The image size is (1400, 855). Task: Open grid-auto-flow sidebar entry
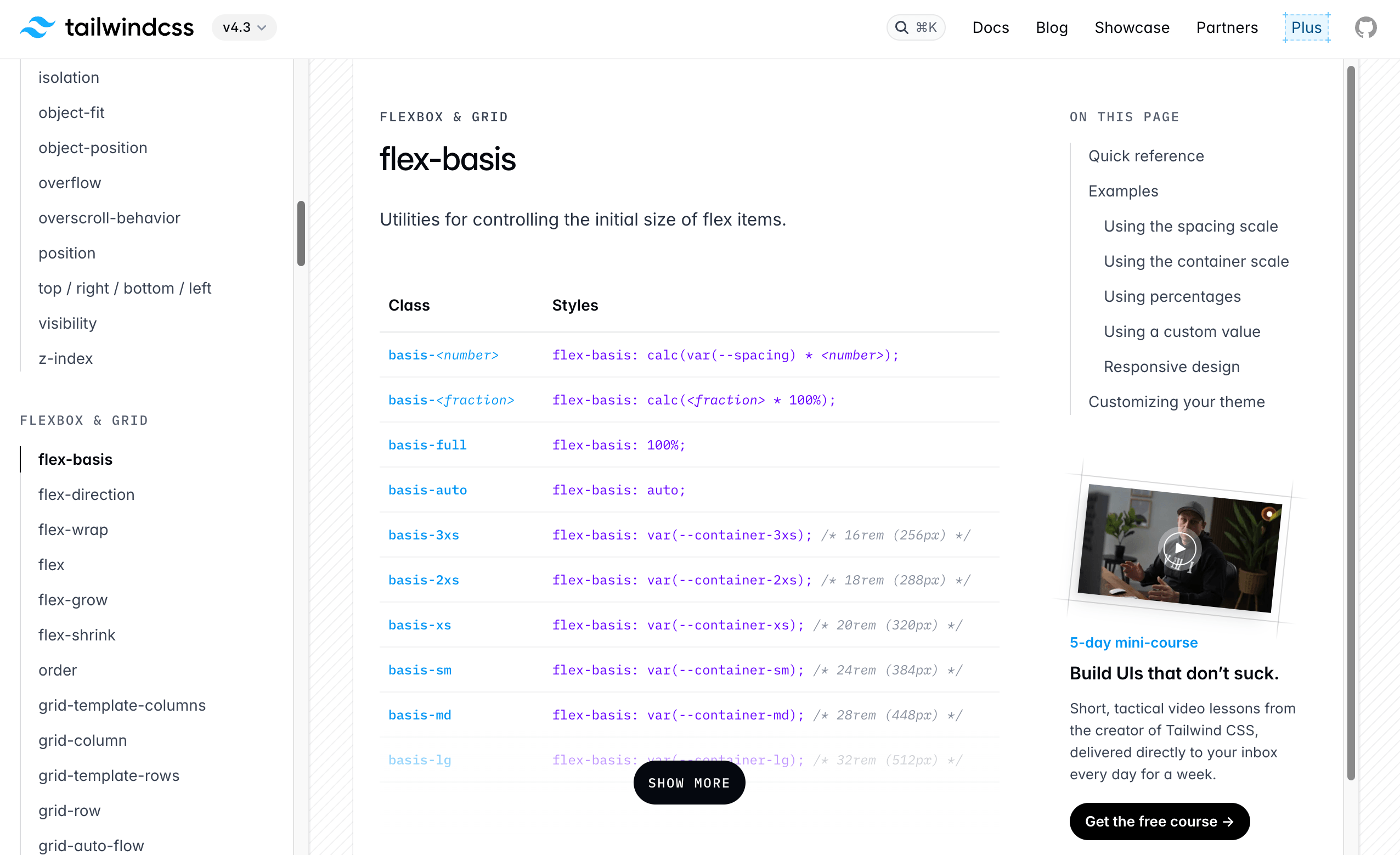91,846
